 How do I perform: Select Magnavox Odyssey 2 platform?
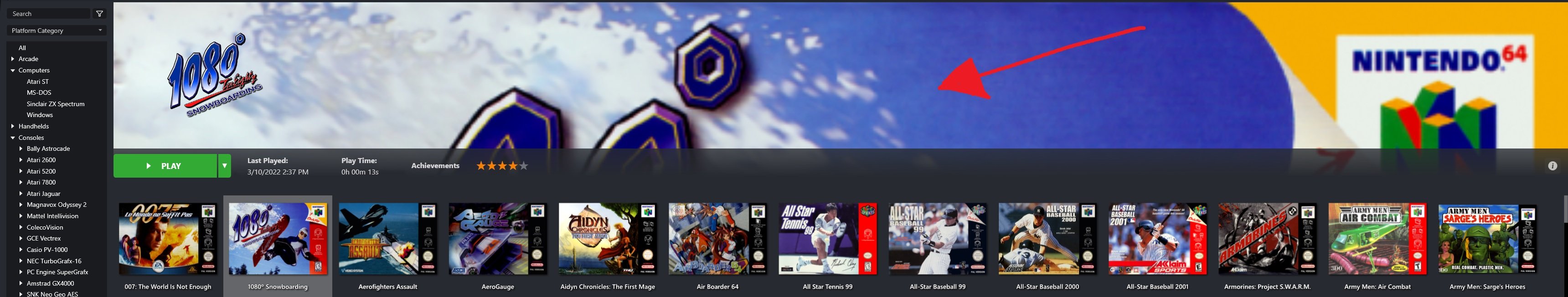(x=57, y=205)
